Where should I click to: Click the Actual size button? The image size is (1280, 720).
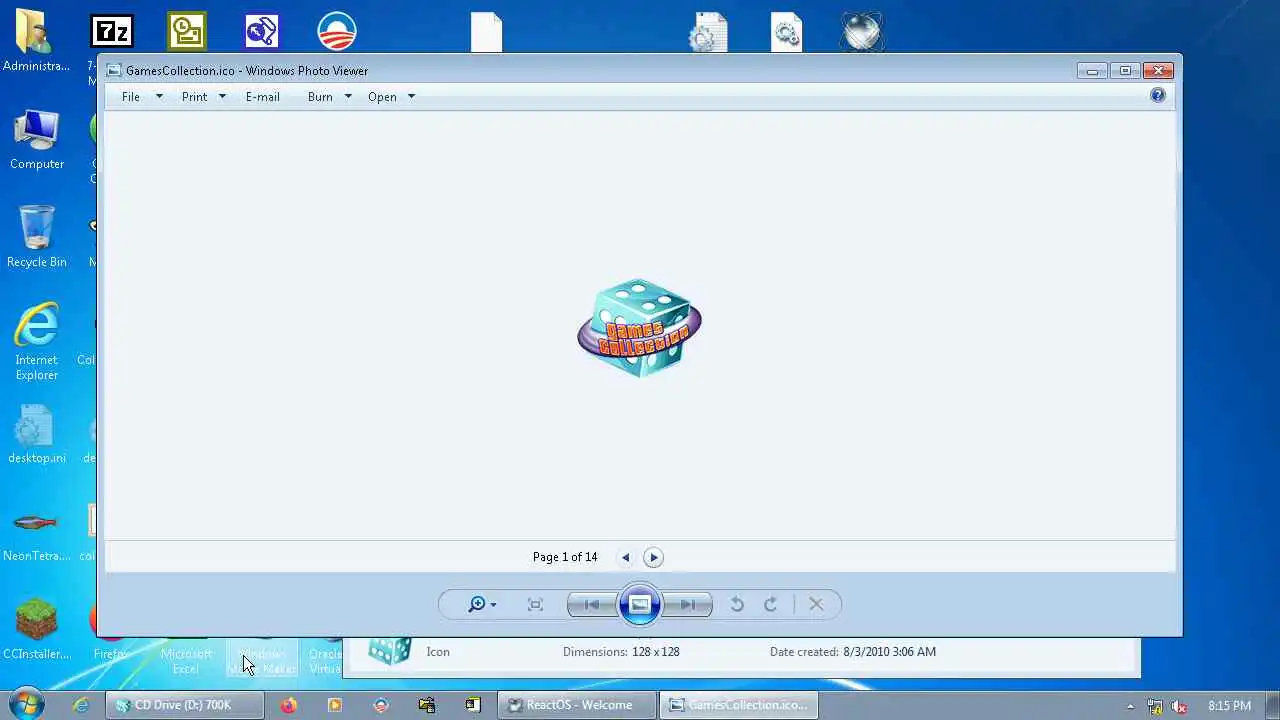pos(535,604)
